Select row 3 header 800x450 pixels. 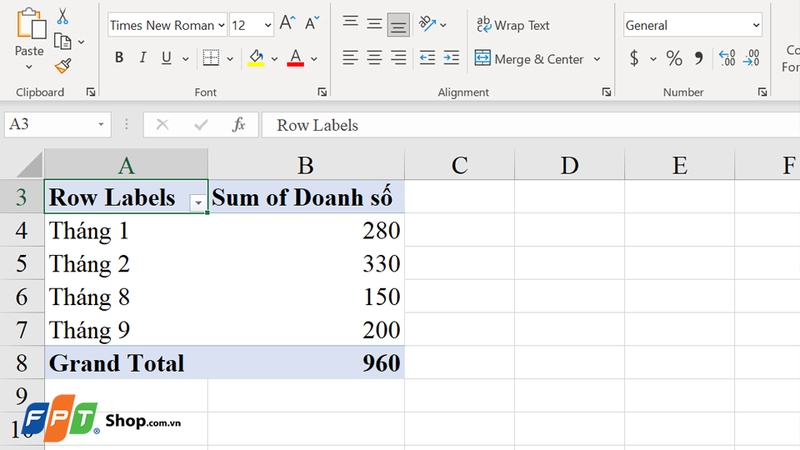click(x=22, y=196)
